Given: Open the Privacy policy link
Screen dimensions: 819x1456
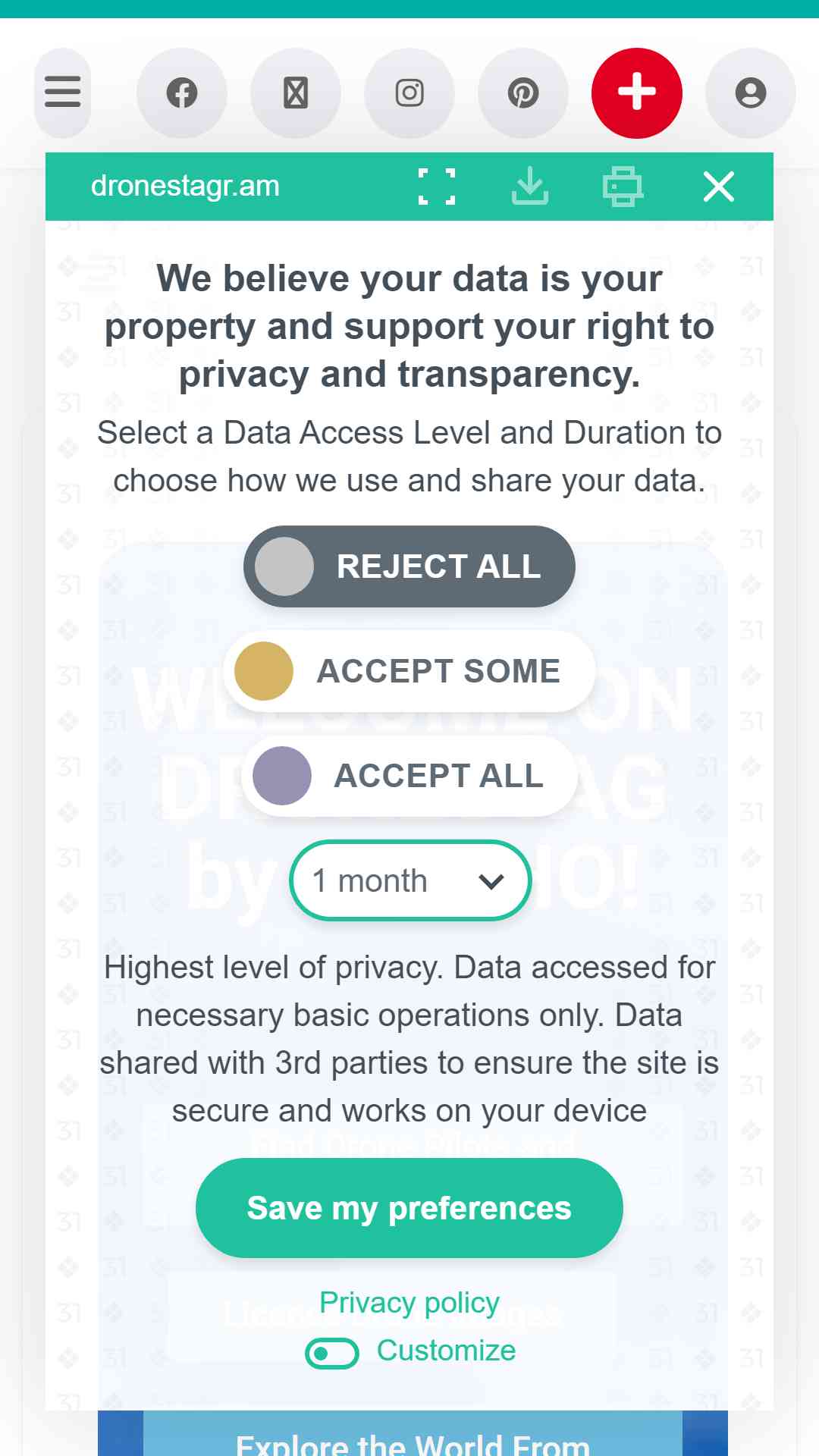Looking at the screenshot, I should [x=409, y=1303].
